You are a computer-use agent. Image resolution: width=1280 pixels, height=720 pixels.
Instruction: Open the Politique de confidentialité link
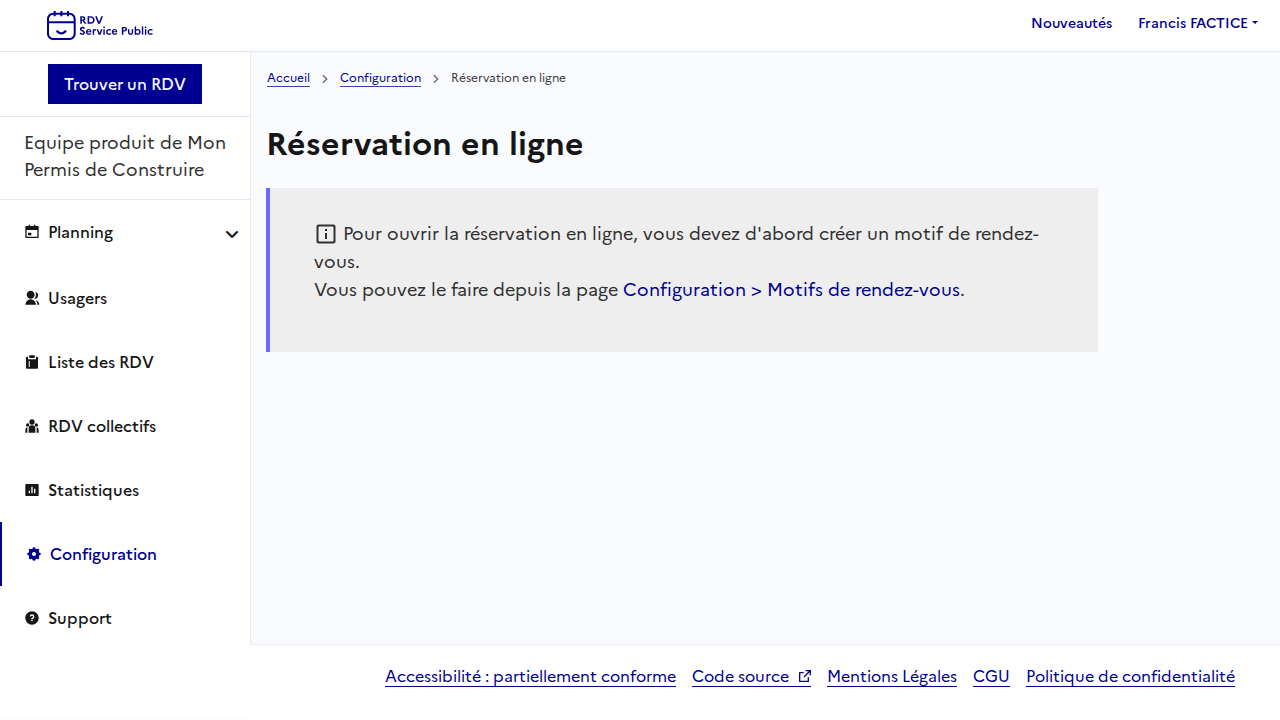tap(1130, 676)
